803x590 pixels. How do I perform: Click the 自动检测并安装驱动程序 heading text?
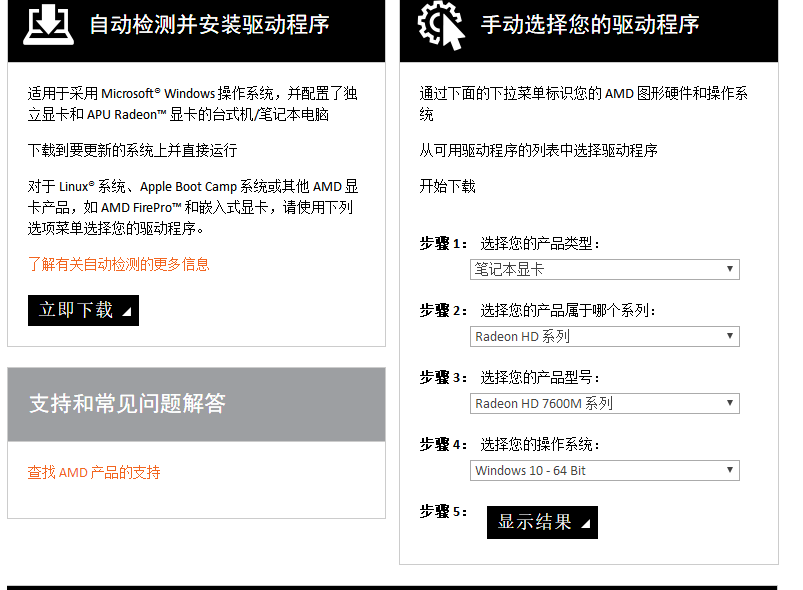[209, 25]
